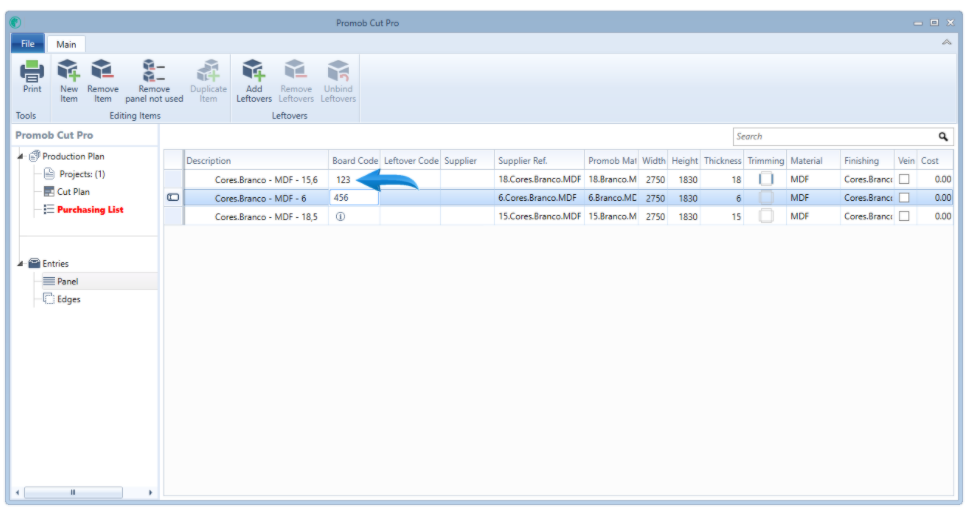Click Unbind Leftovers icon
This screenshot has height=507, width=969.
(x=338, y=71)
